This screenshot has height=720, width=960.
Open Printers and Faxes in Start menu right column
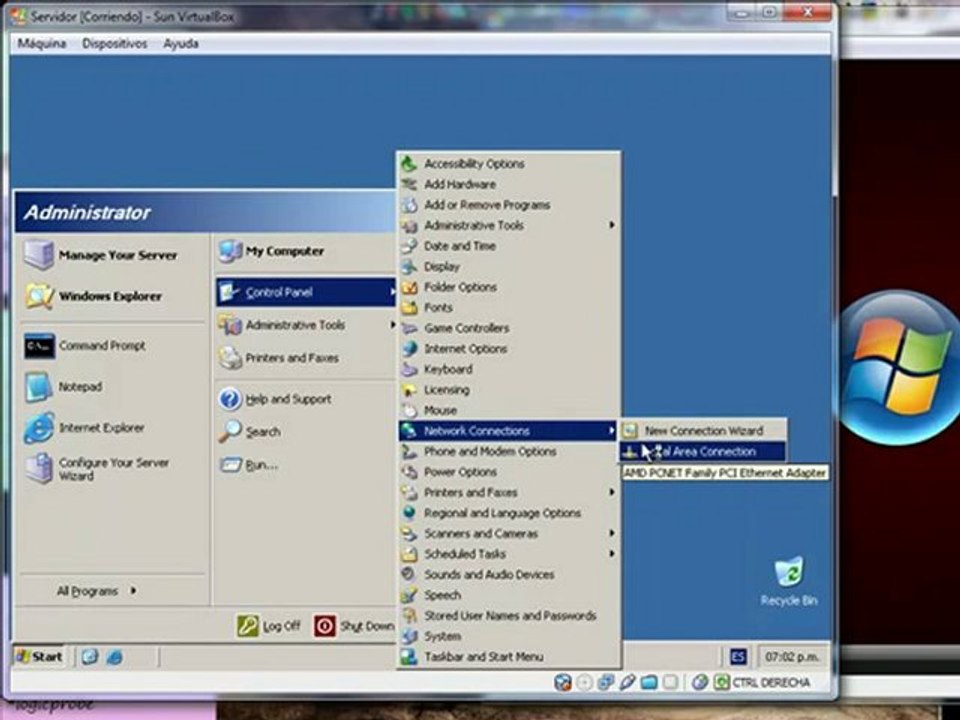point(279,358)
